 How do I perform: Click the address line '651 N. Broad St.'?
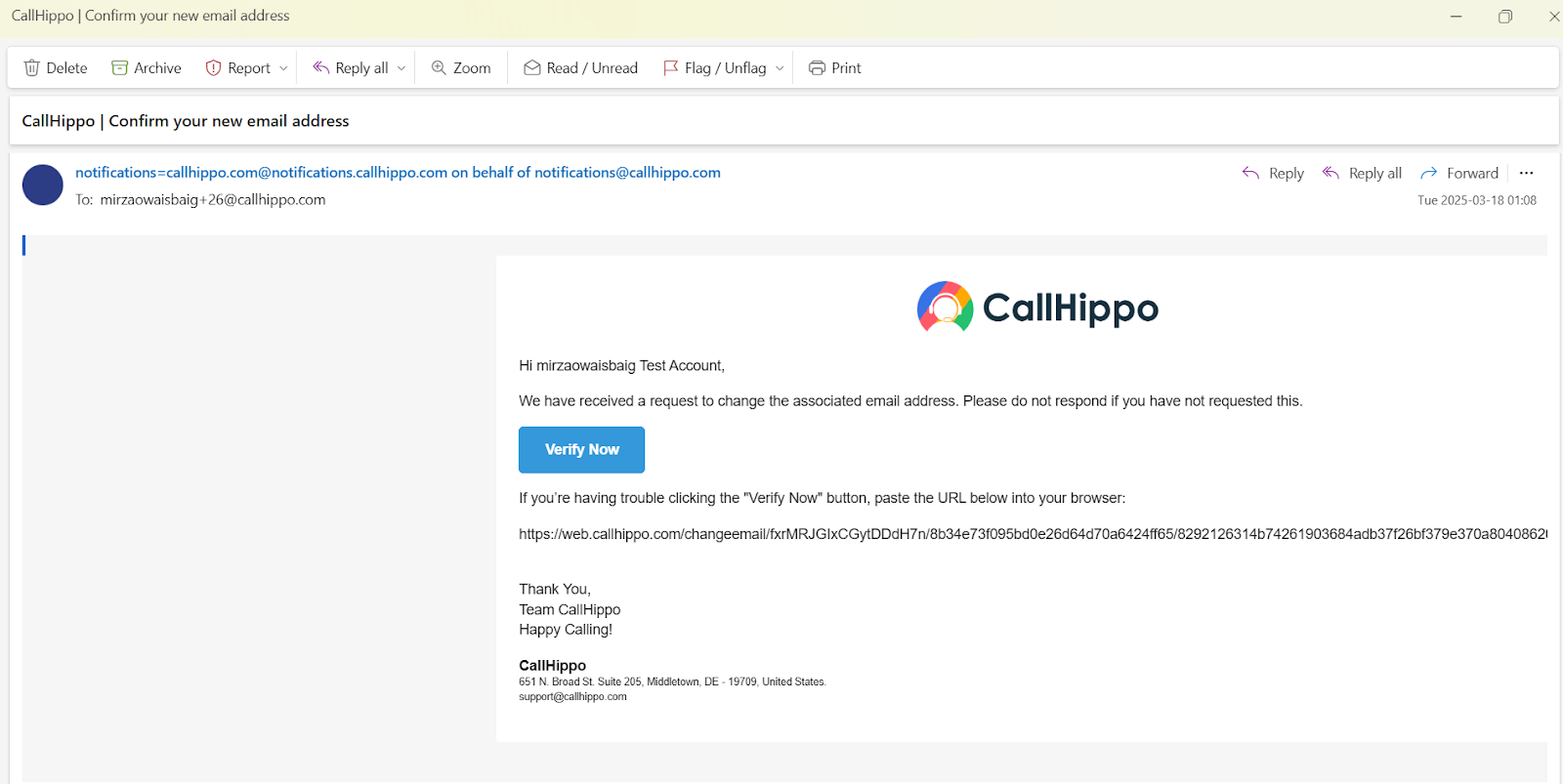(672, 681)
